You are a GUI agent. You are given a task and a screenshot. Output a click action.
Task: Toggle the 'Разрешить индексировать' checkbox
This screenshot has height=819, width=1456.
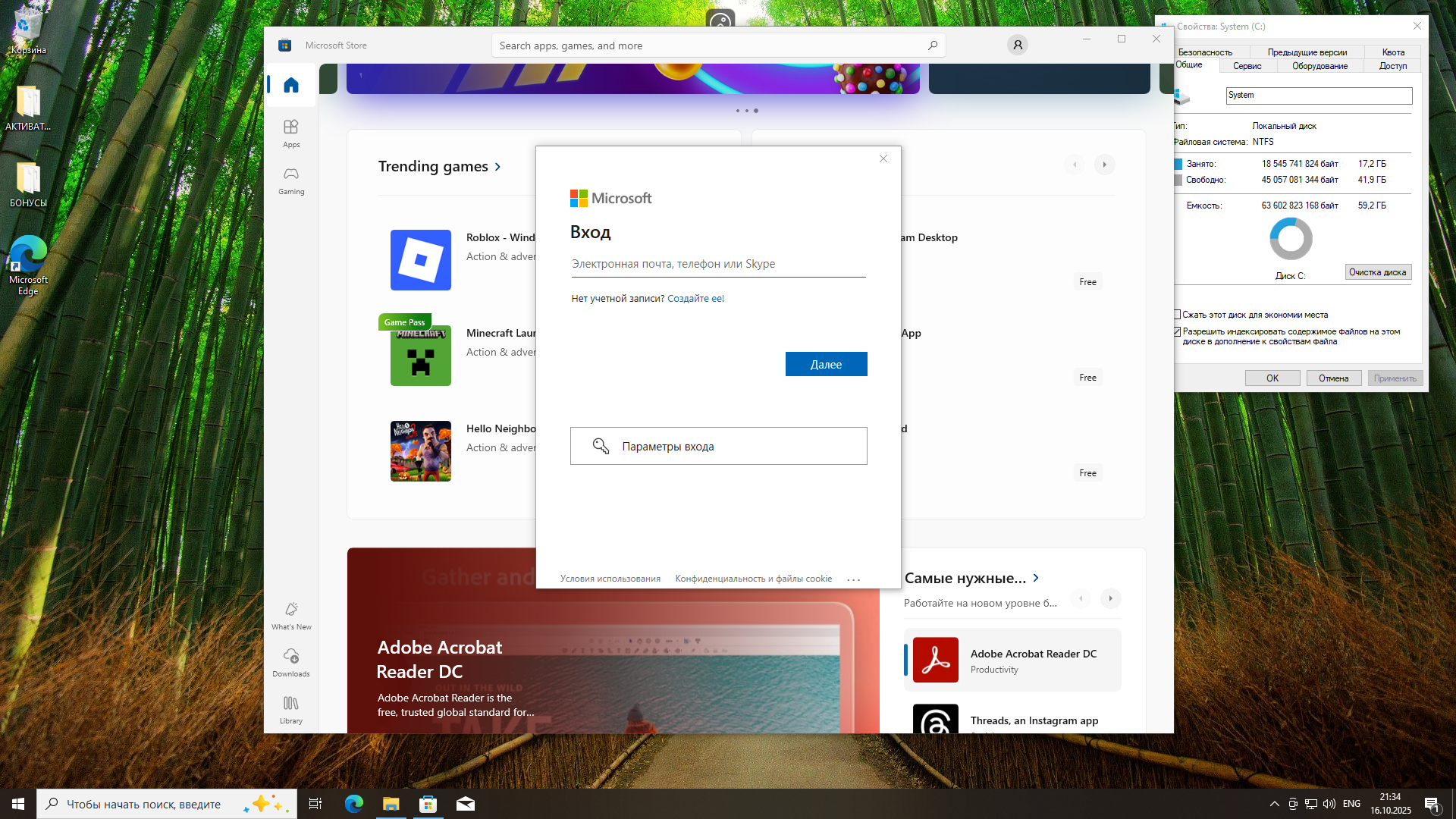coord(1178,332)
